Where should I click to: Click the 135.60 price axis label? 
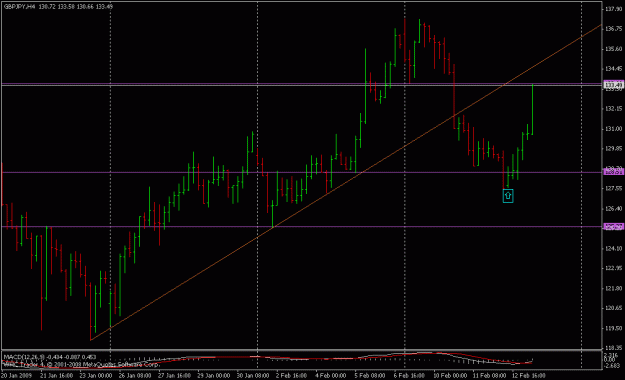[x=614, y=49]
